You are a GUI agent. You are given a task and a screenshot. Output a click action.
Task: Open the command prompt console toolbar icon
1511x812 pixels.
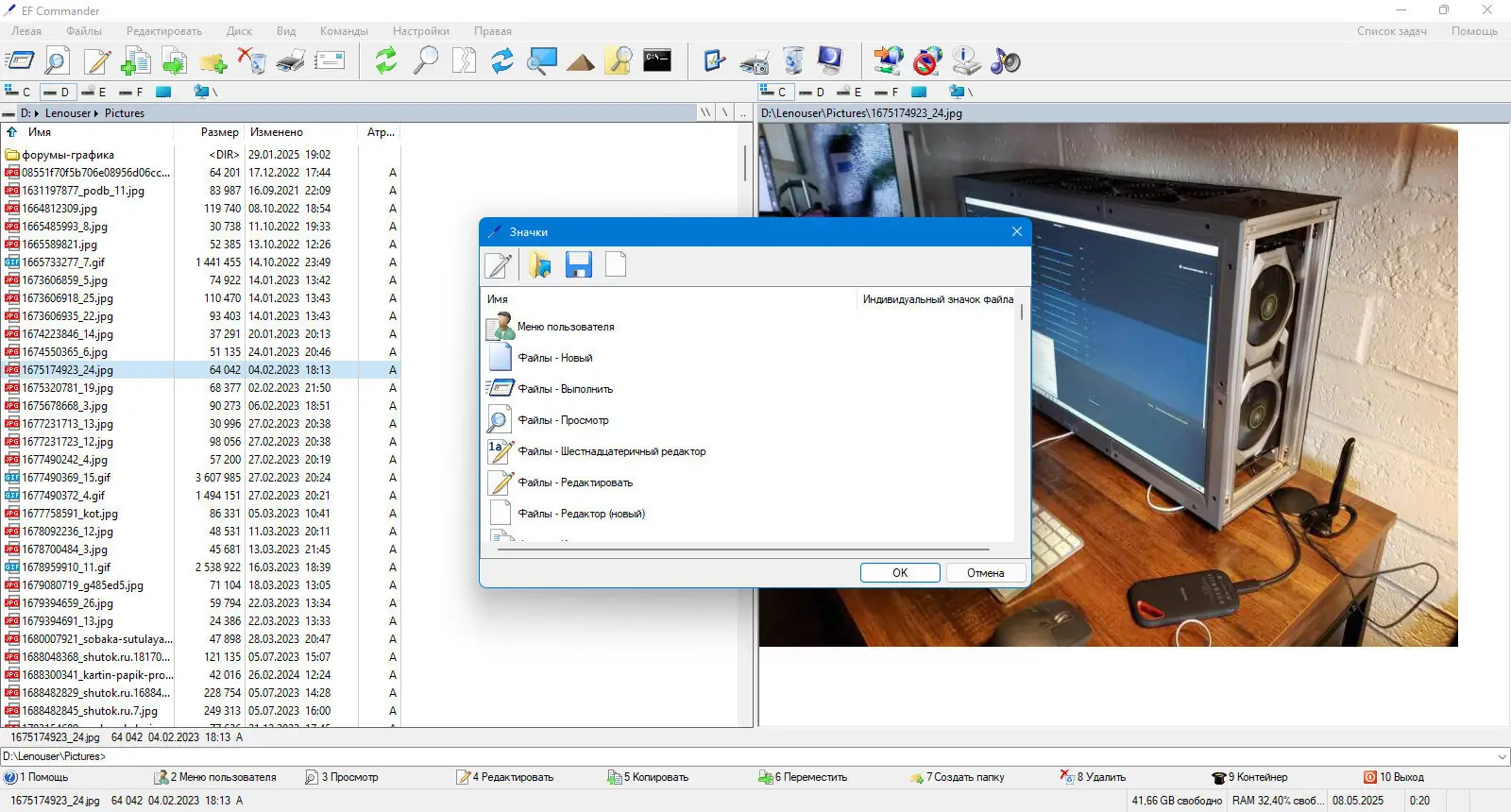point(657,61)
